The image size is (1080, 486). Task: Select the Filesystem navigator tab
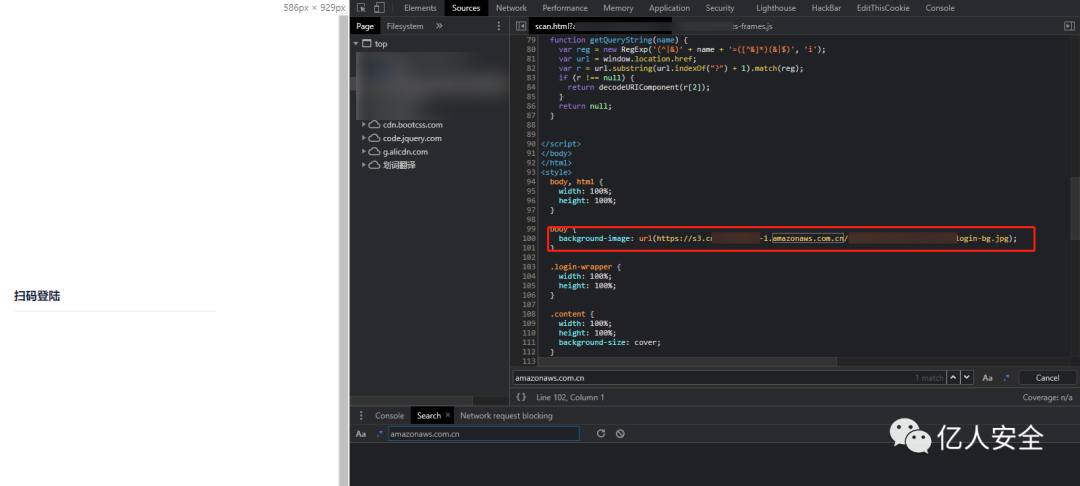click(x=405, y=26)
